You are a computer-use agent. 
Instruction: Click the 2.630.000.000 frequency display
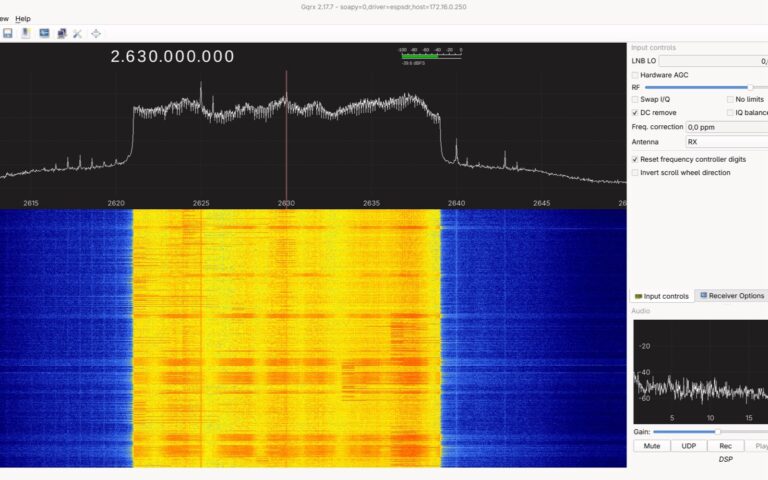point(172,56)
